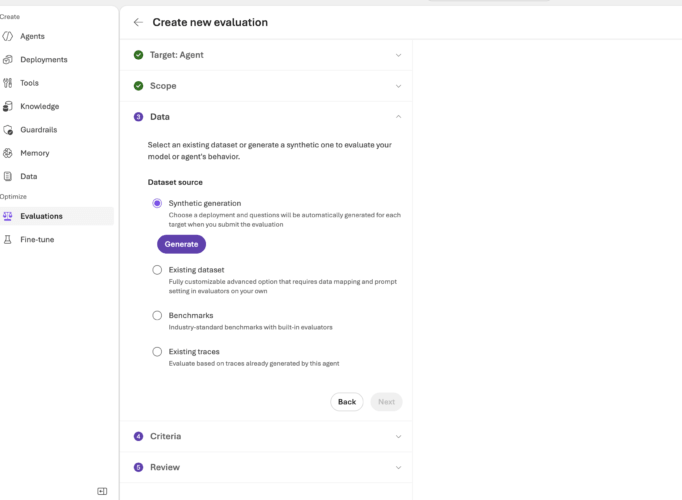The height and width of the screenshot is (500, 682).
Task: Click the green check beside Scope
Action: pos(138,86)
